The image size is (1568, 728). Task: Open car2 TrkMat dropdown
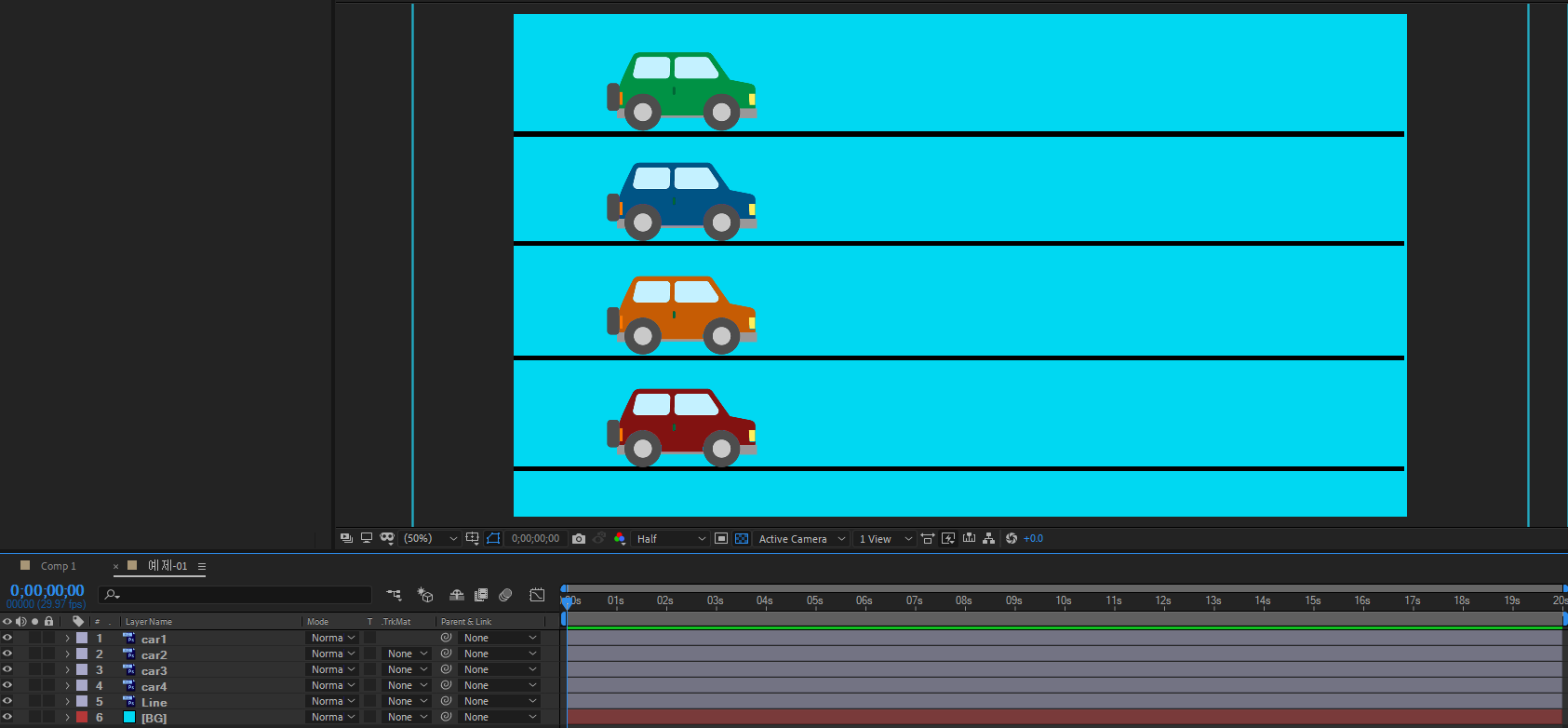click(x=407, y=654)
